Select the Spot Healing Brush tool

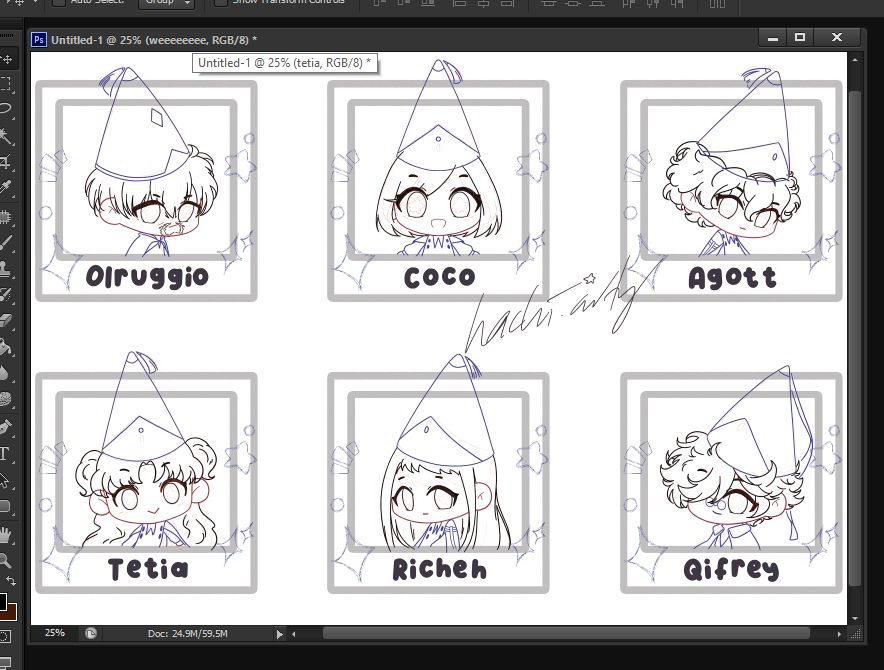click(6, 217)
